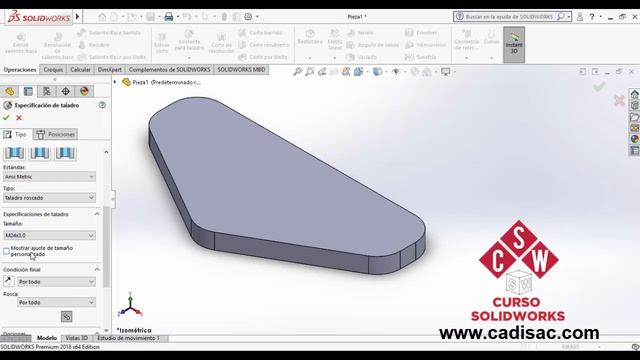The width and height of the screenshot is (640, 360).
Task: Select the third hole type thumbnail
Action: click(65, 153)
